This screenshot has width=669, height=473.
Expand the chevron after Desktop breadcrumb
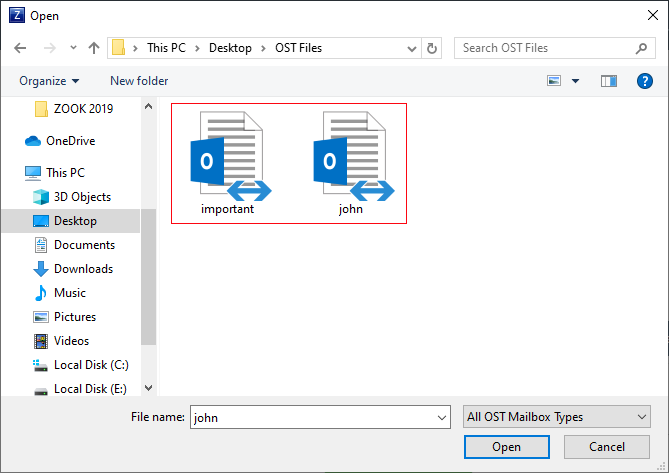[x=263, y=48]
